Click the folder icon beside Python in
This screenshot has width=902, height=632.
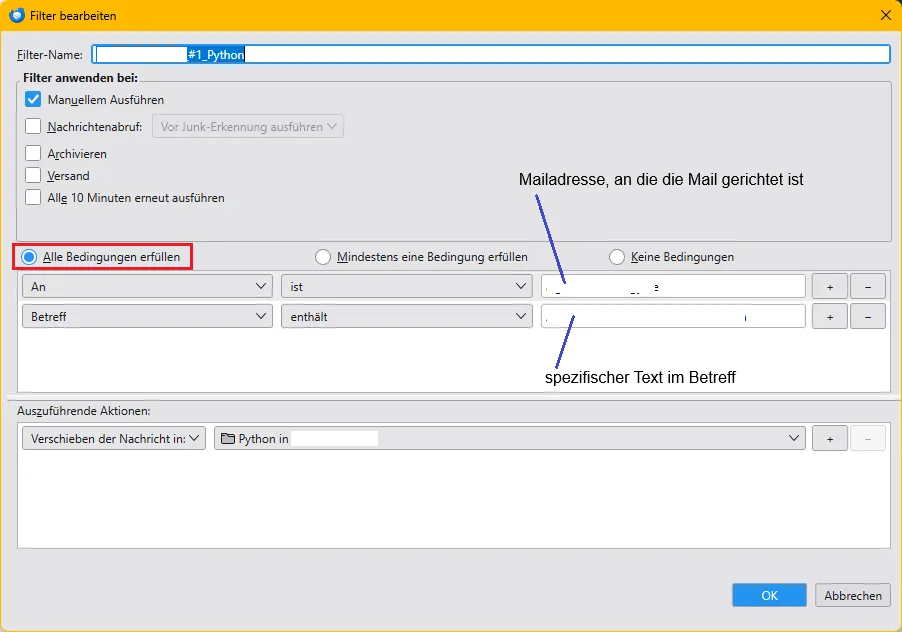pos(228,439)
